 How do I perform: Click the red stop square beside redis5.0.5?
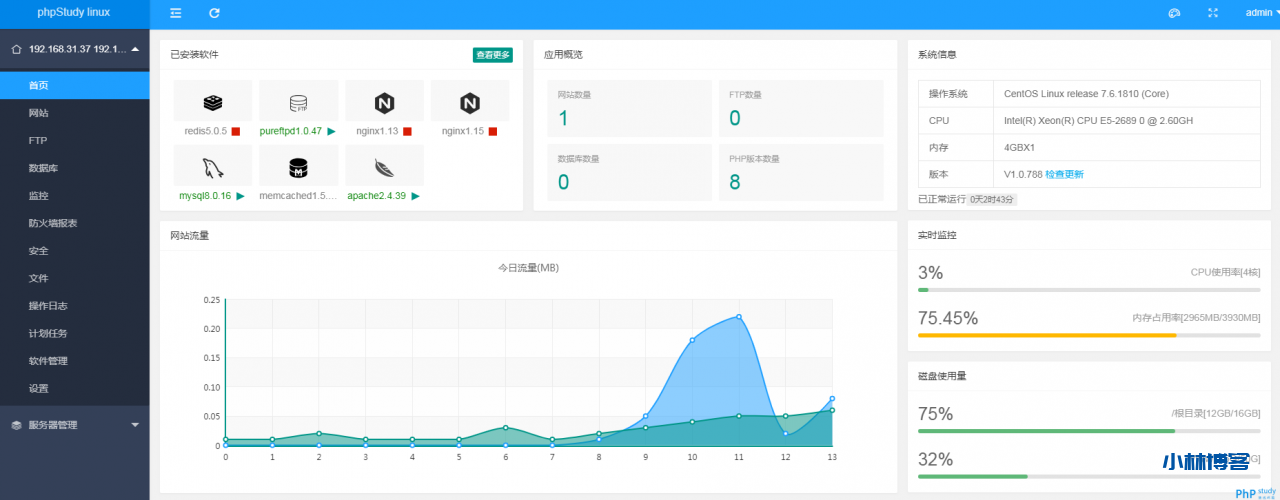(236, 131)
